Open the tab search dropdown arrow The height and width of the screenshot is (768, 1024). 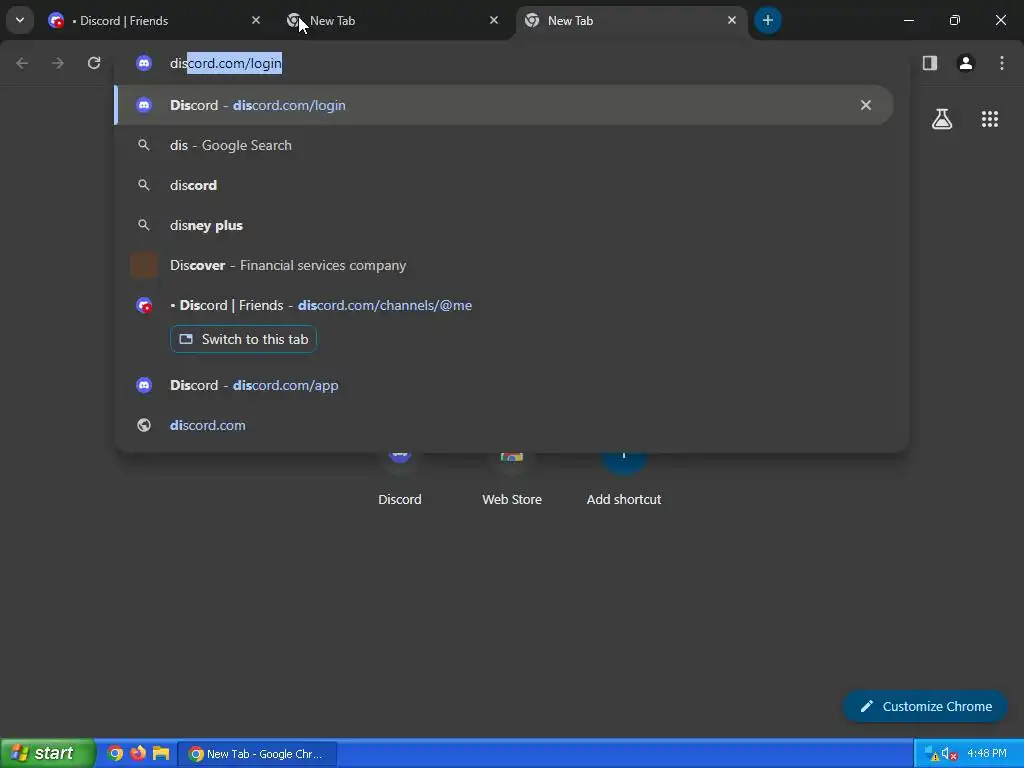20,20
